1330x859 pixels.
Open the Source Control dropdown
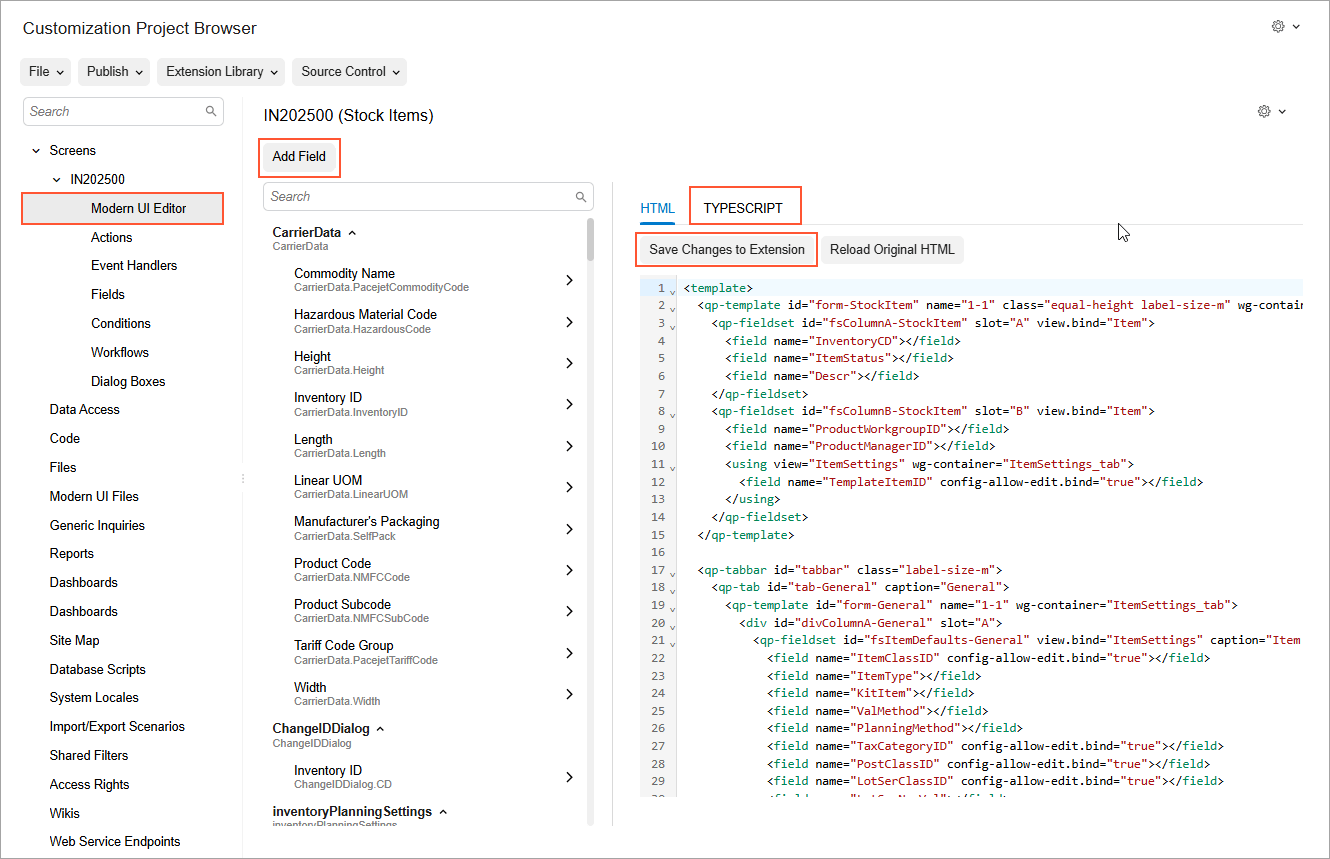coord(349,72)
